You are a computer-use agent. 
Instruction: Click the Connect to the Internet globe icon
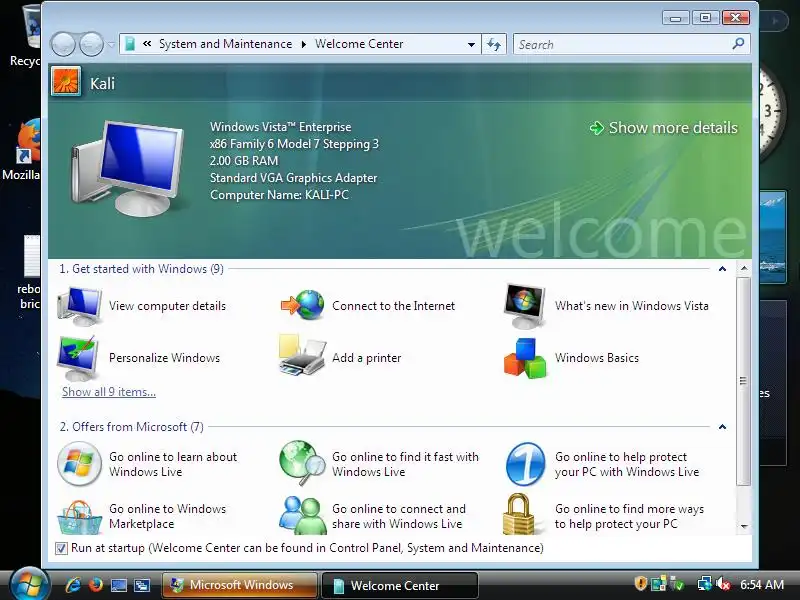pyautogui.click(x=302, y=306)
